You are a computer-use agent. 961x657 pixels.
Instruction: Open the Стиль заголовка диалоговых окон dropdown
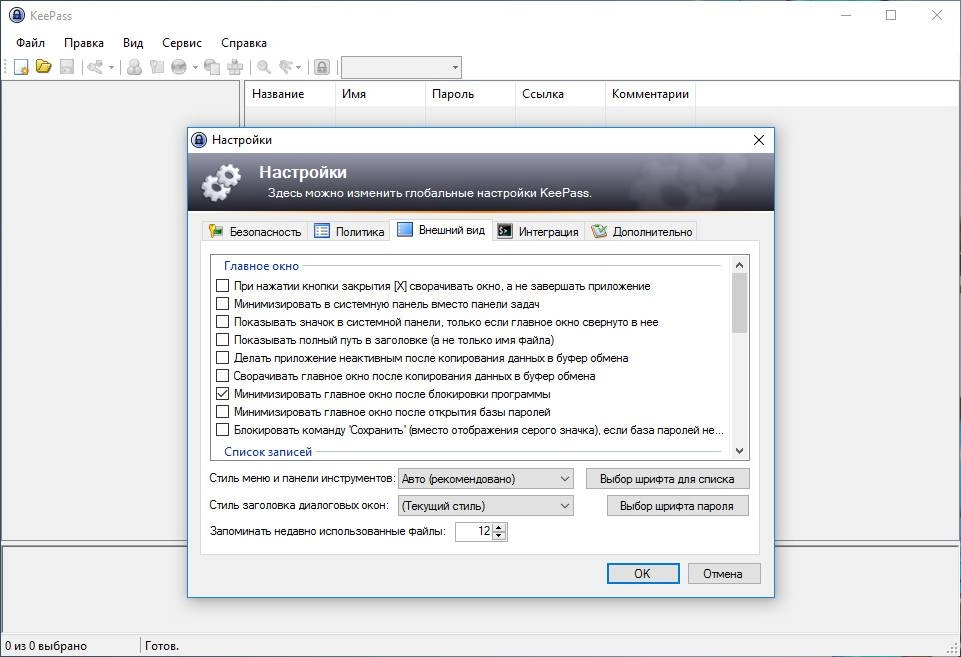coord(485,506)
